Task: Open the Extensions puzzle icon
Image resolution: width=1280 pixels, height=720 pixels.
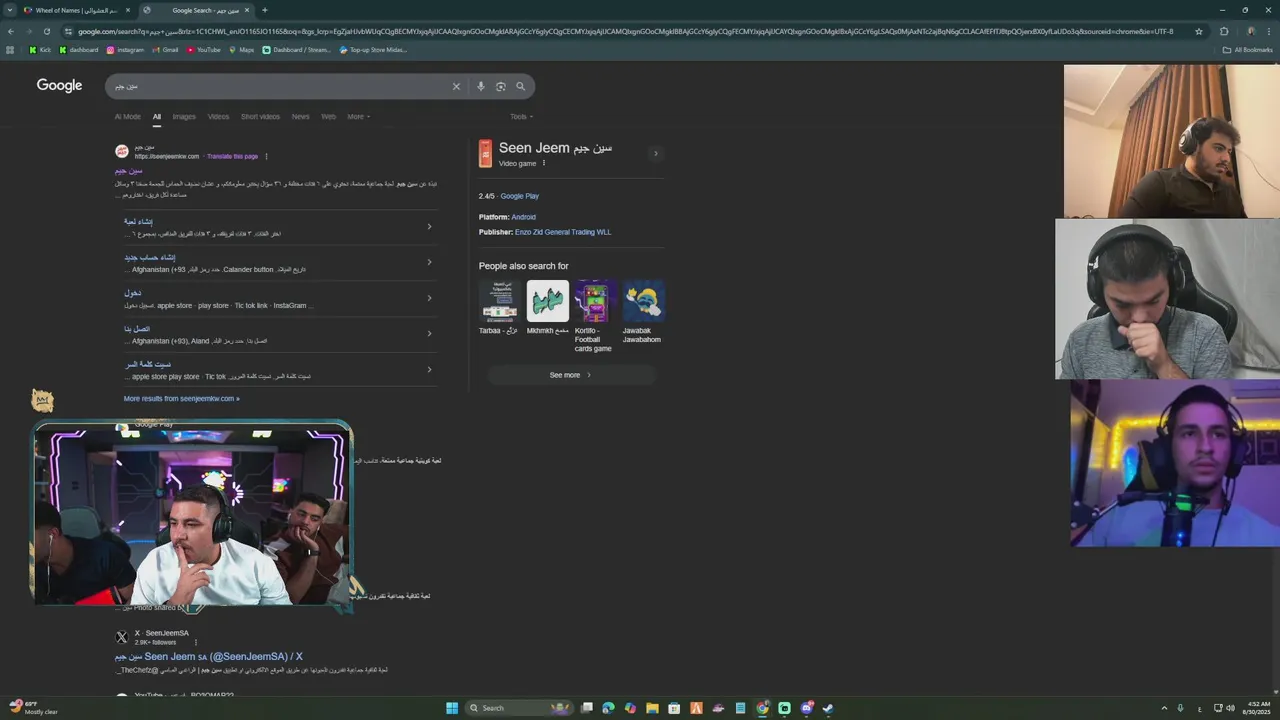Action: 1224,31
